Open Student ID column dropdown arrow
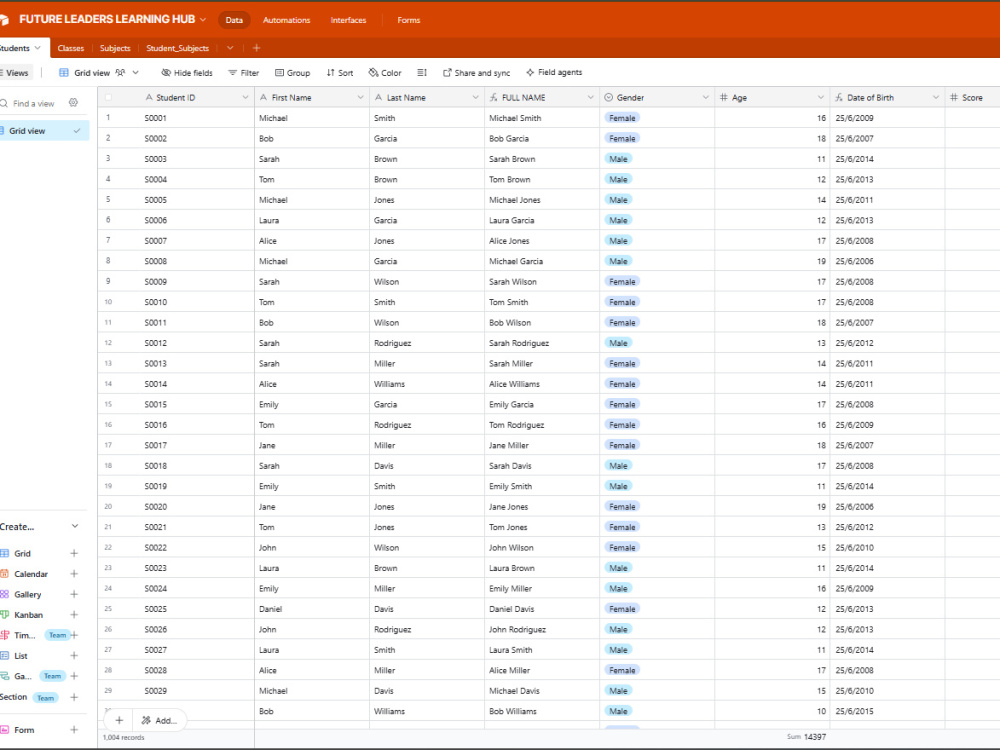 tap(245, 98)
